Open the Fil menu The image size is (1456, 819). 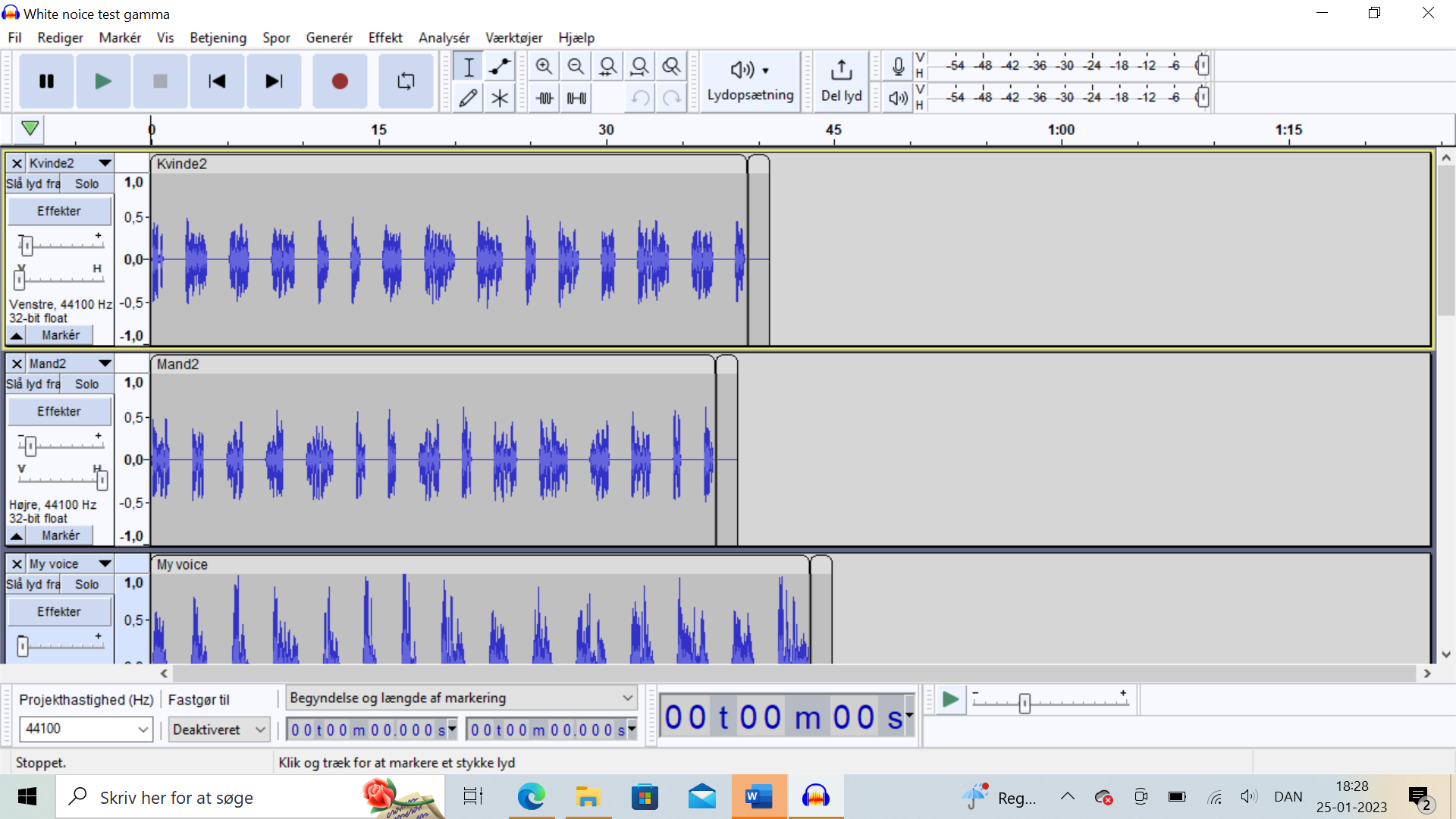pos(15,38)
